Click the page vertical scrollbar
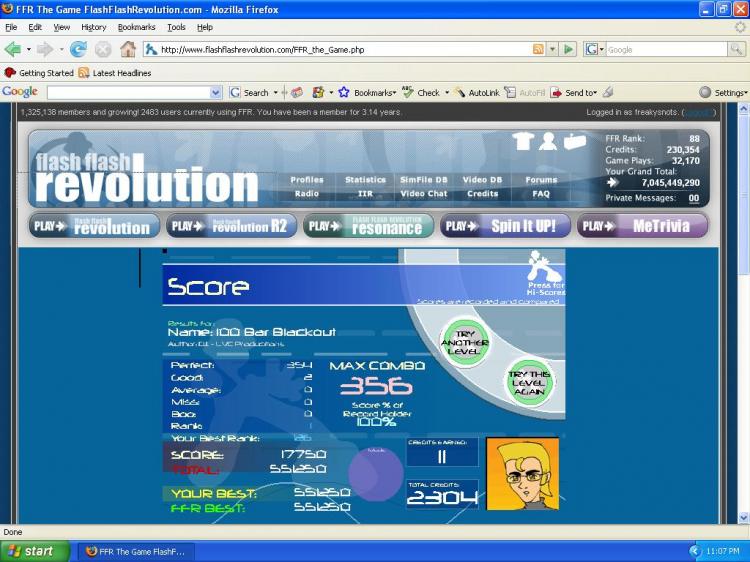The height and width of the screenshot is (562, 750). 743,313
